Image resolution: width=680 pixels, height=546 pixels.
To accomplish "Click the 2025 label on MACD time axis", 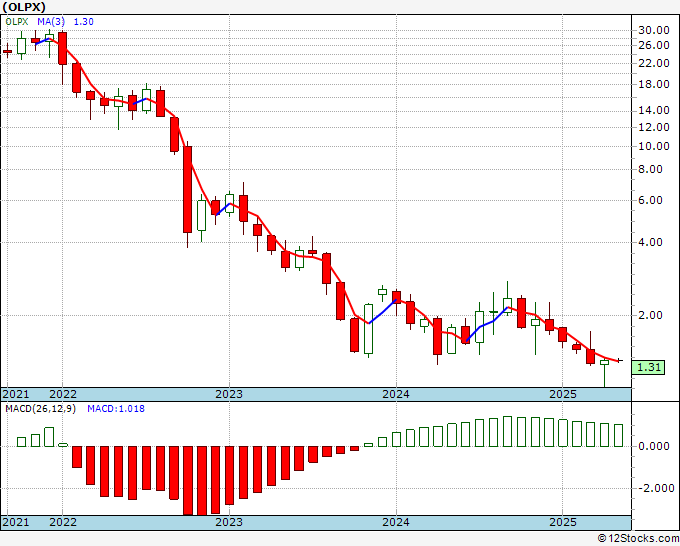I will [563, 522].
